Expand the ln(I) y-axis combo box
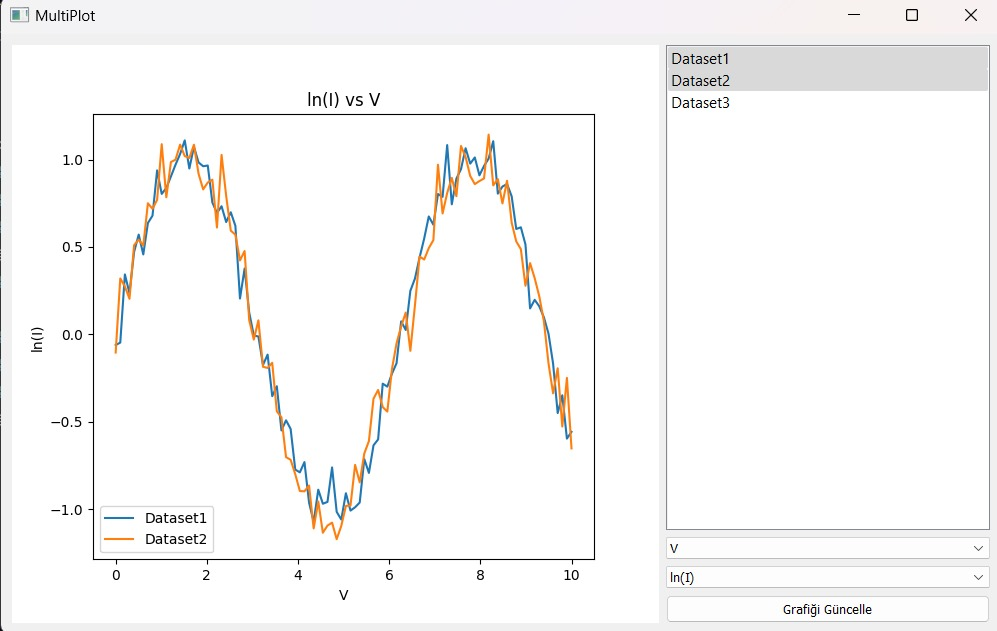The width and height of the screenshot is (997, 631). [827, 577]
